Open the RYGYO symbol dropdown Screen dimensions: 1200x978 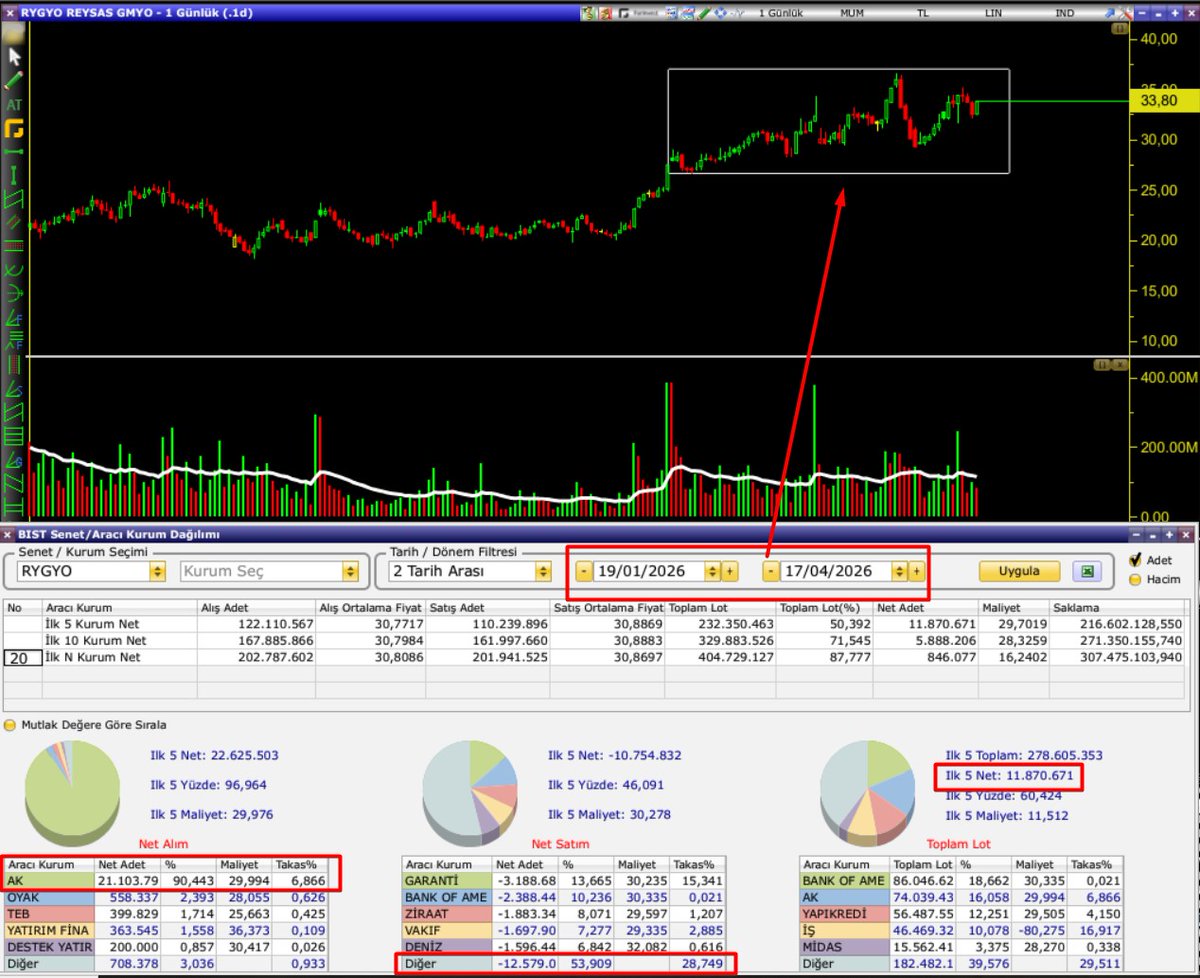(157, 571)
